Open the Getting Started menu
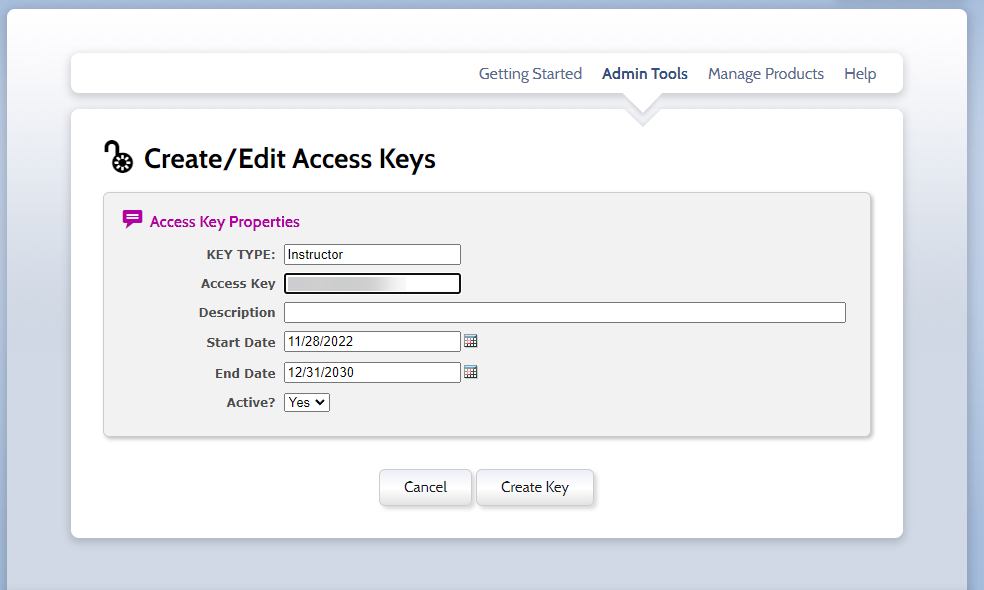The image size is (984, 590). (530, 74)
